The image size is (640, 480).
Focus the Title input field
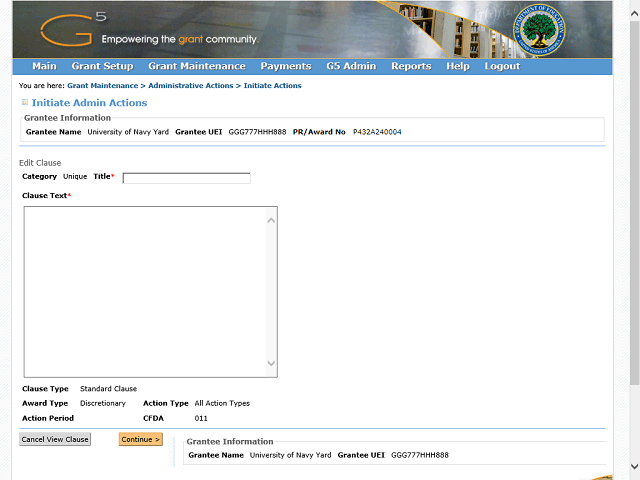click(187, 178)
